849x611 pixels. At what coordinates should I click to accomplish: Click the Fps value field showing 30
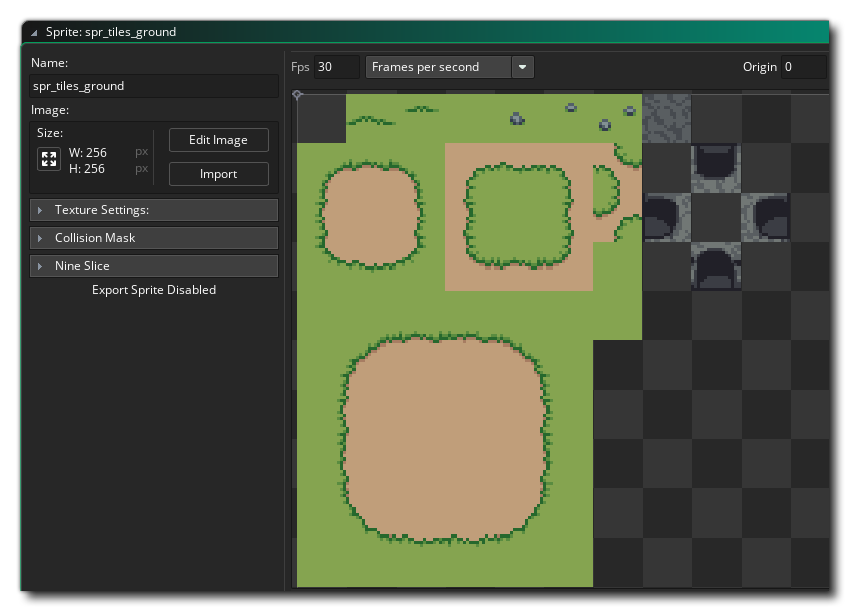pyautogui.click(x=336, y=67)
